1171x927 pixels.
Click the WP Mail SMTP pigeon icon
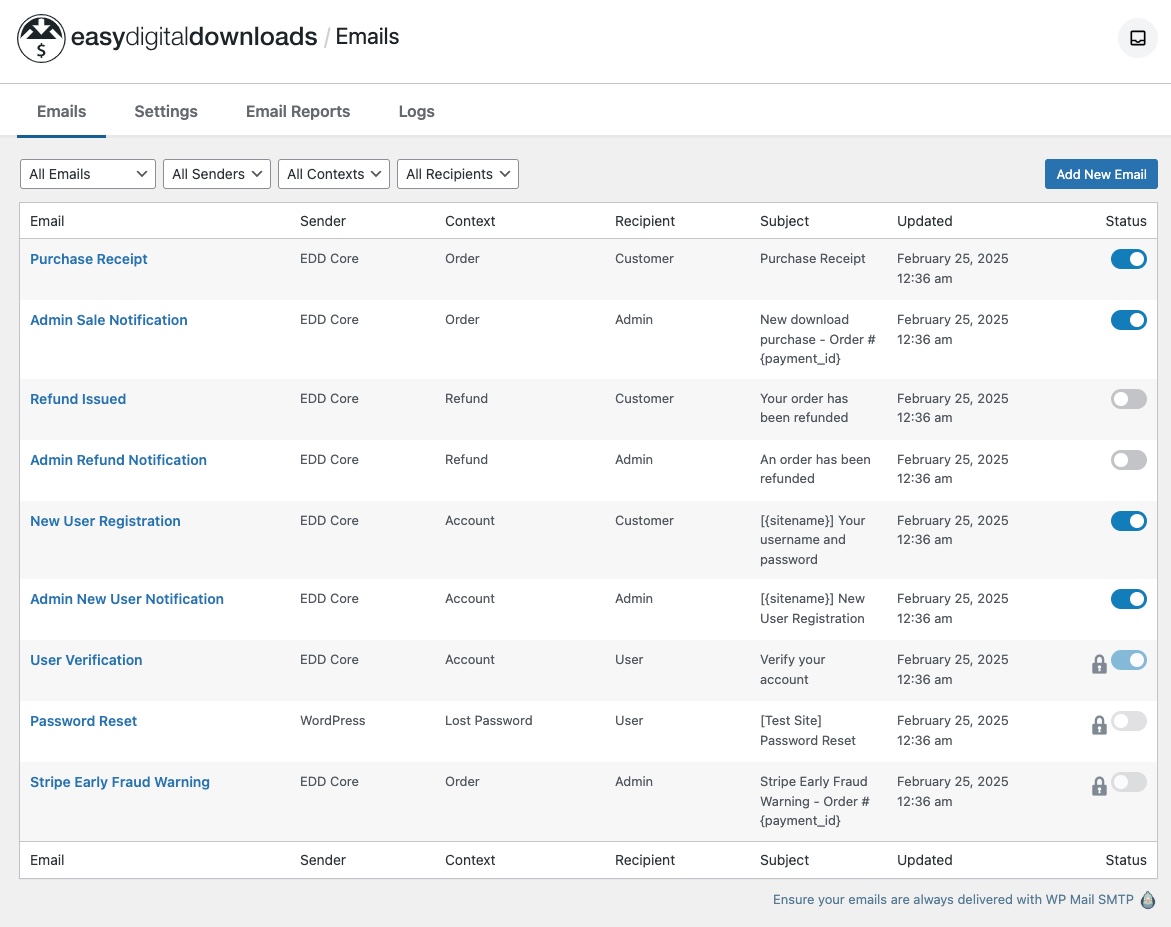tap(1148, 899)
